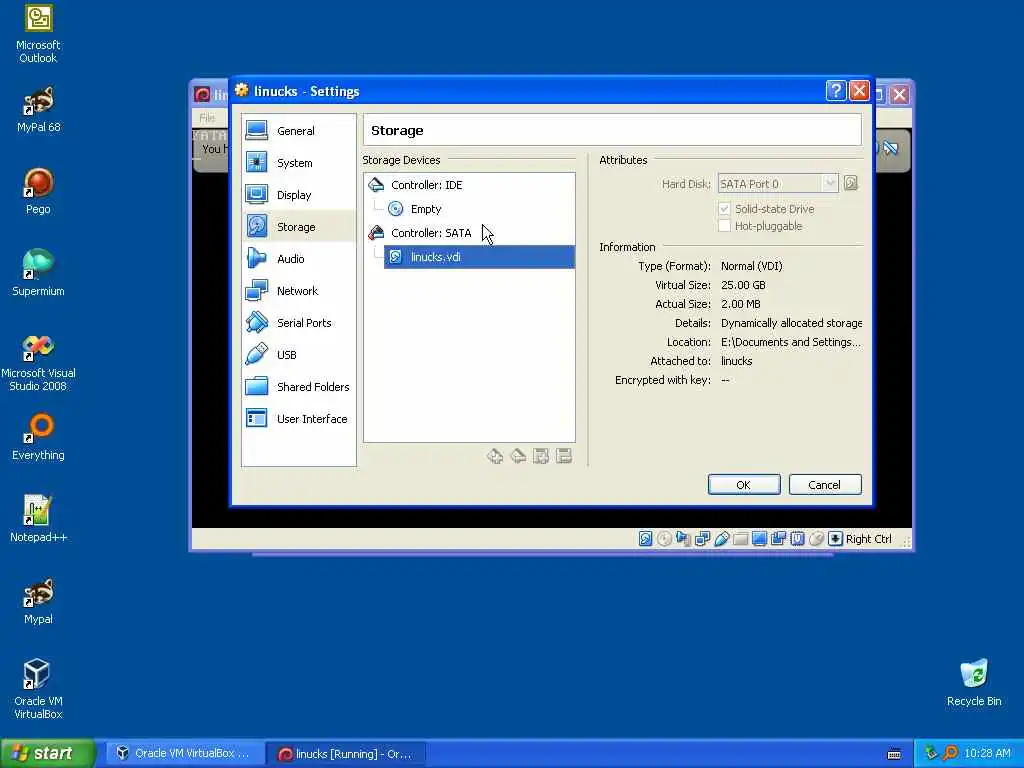The width and height of the screenshot is (1024, 768).
Task: Toggle the Solid-state Drive checkbox
Action: tap(724, 209)
